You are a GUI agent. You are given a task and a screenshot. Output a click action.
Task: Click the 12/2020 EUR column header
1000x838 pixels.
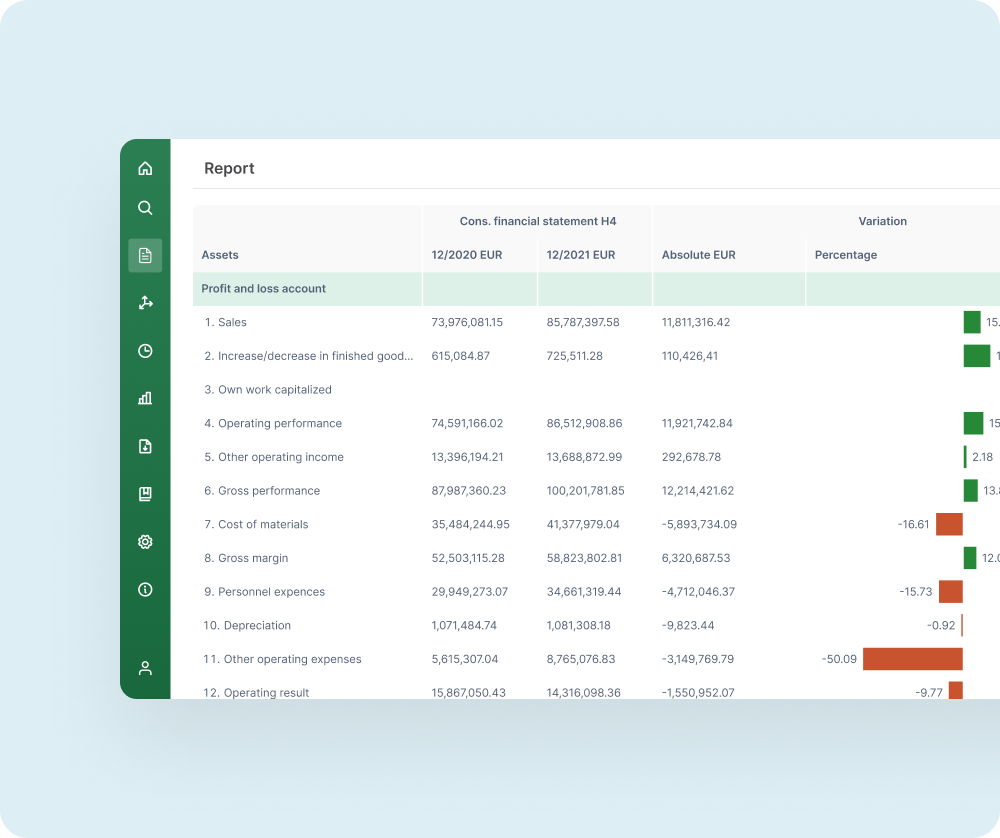[x=466, y=255]
